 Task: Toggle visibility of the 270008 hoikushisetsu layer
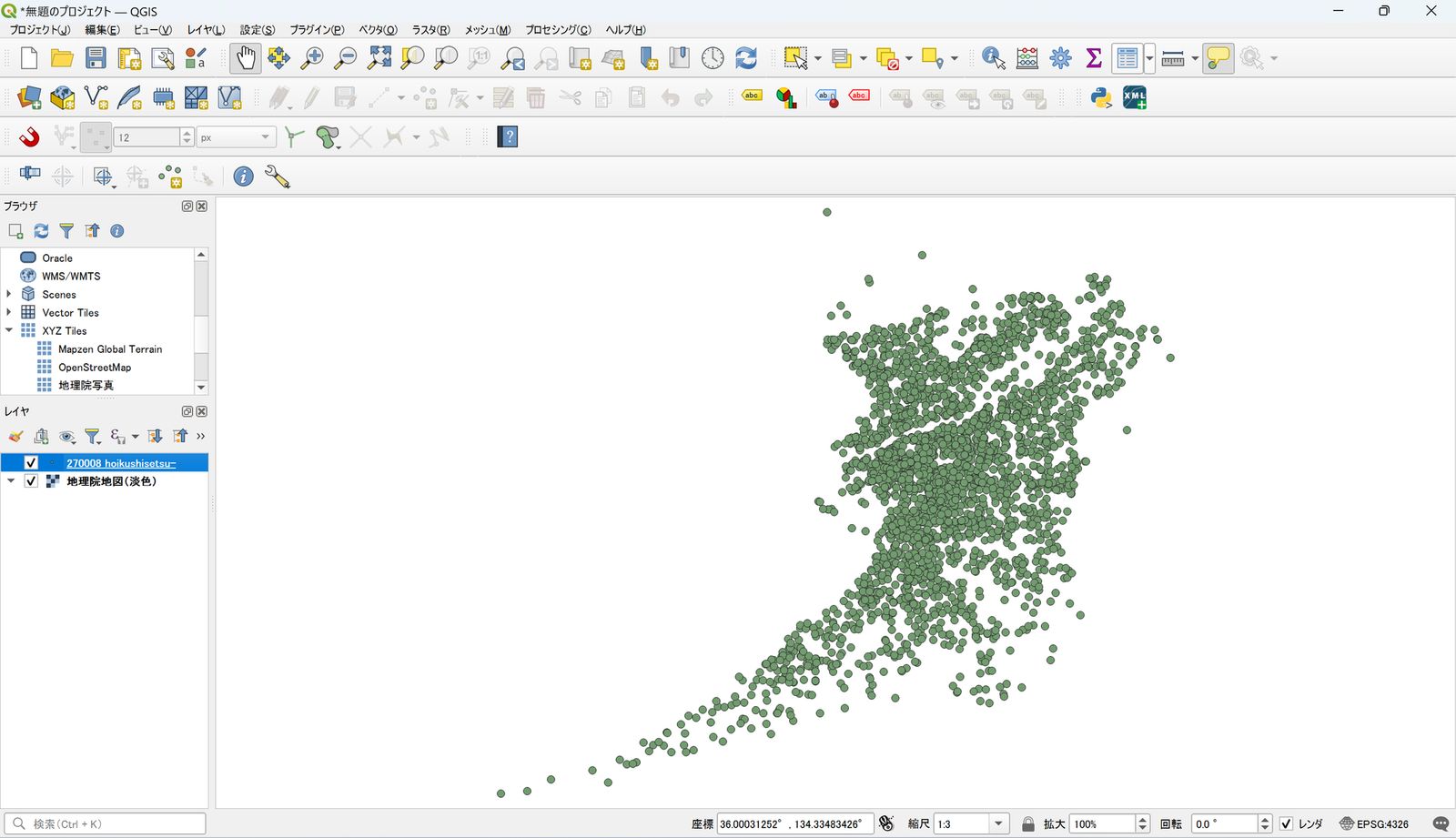[31, 463]
